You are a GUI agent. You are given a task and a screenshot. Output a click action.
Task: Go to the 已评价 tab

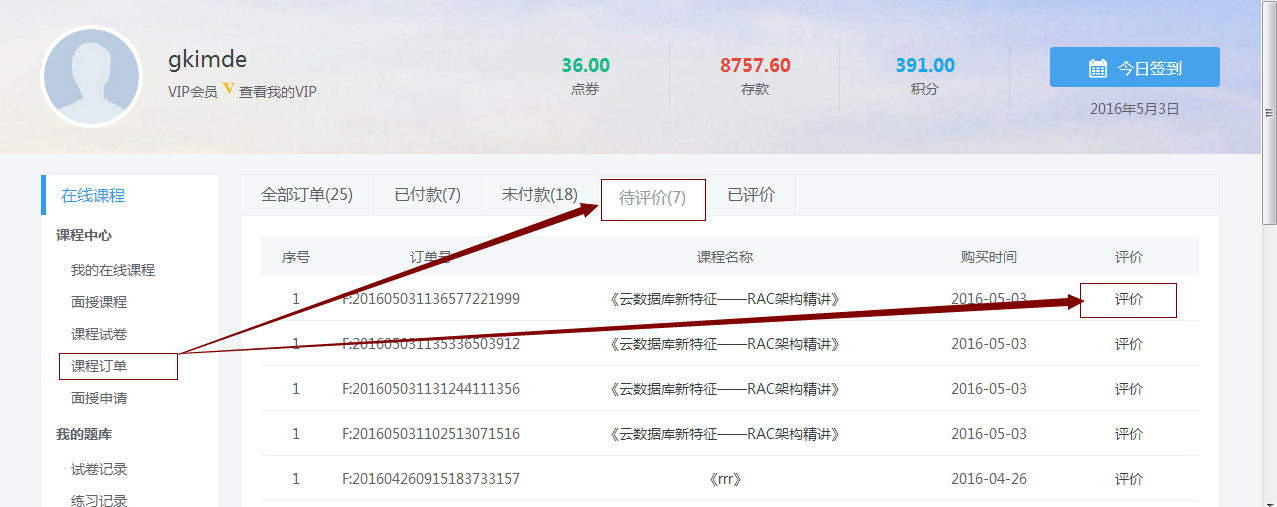click(x=750, y=195)
